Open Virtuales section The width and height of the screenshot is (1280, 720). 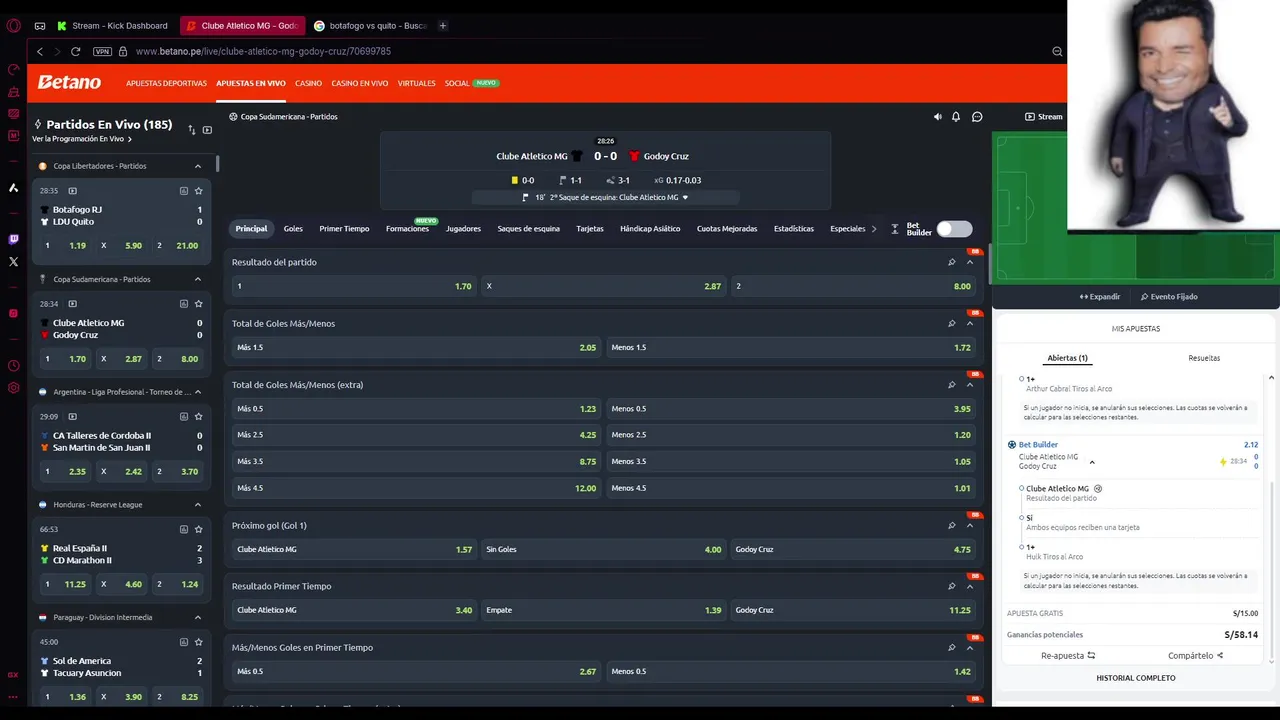pyautogui.click(x=416, y=83)
